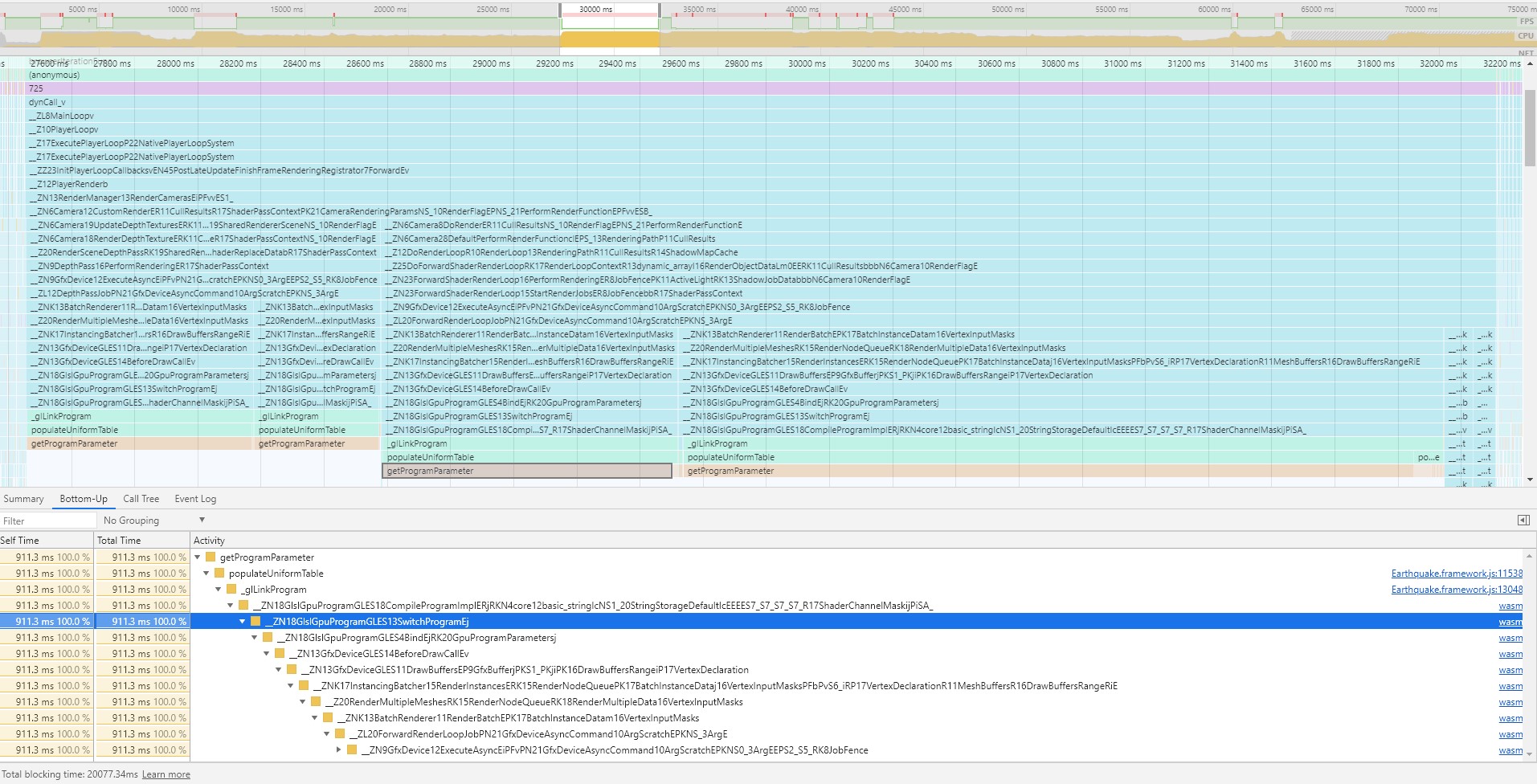The width and height of the screenshot is (1537, 784).
Task: Collapse the BindEjRK20GpuProgramParametersj row arrow
Action: coord(255,638)
